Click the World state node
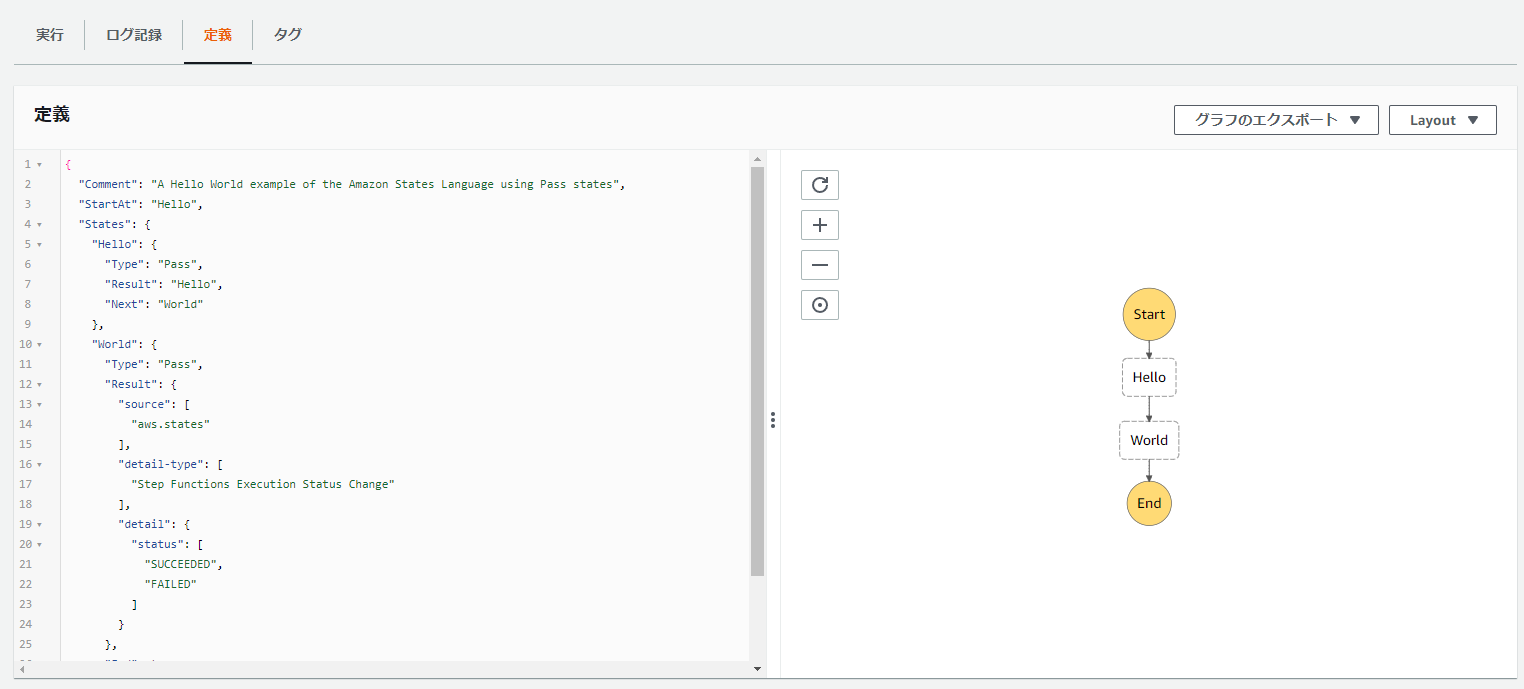The image size is (1524, 689). (1148, 440)
